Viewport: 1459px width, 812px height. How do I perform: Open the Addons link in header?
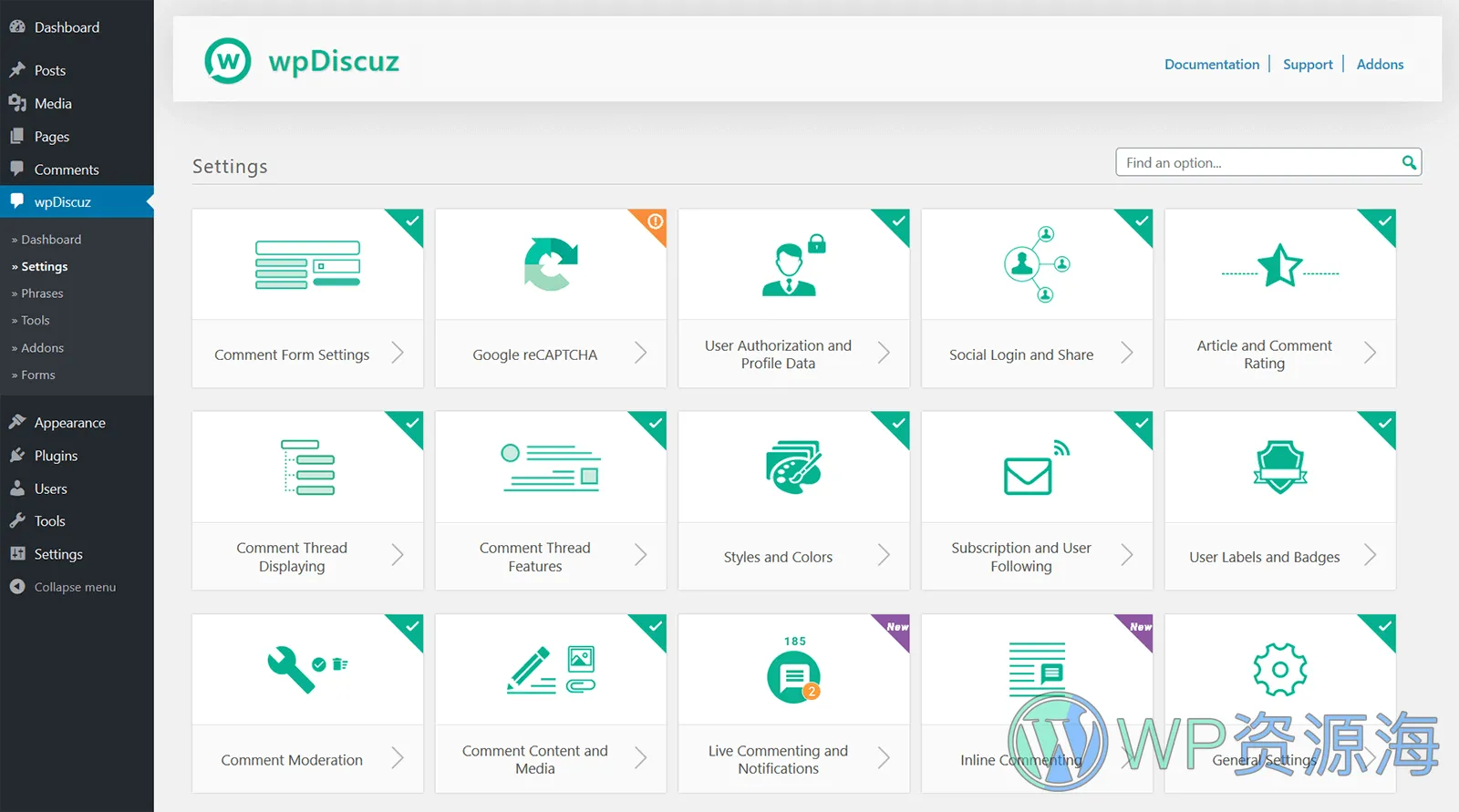tap(1380, 64)
